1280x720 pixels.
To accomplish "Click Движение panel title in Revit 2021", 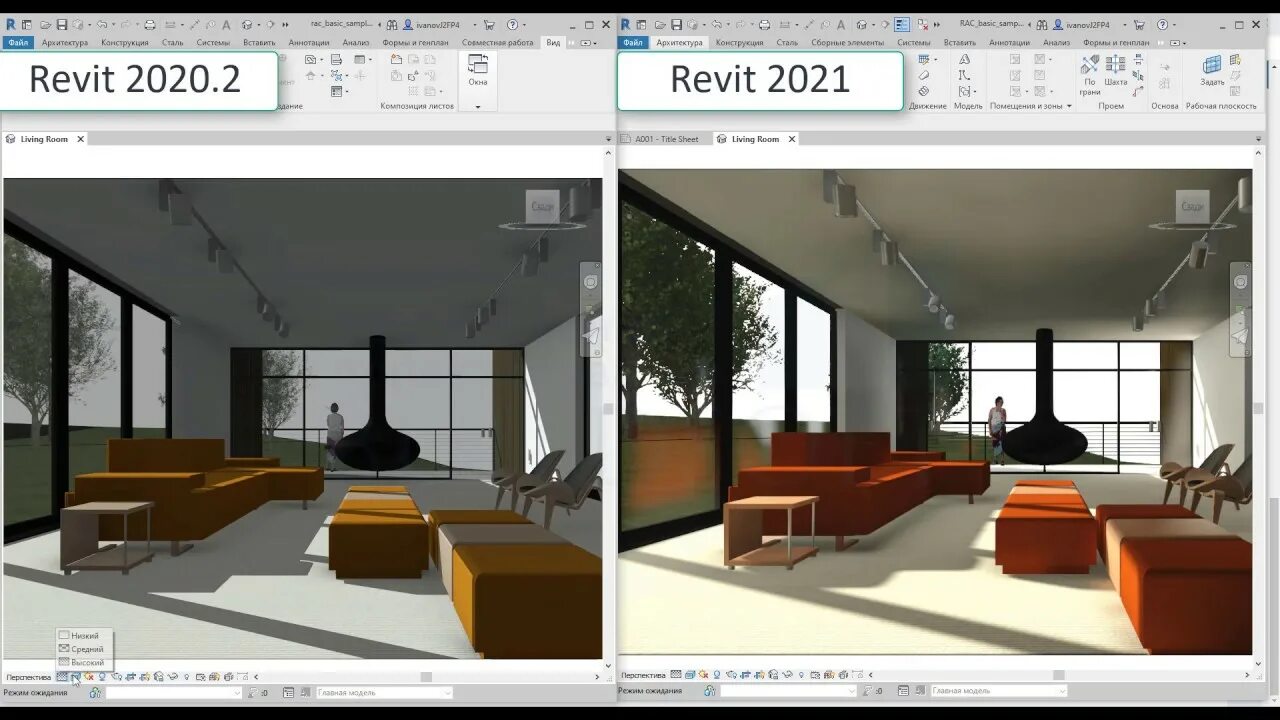I will pyautogui.click(x=928, y=106).
